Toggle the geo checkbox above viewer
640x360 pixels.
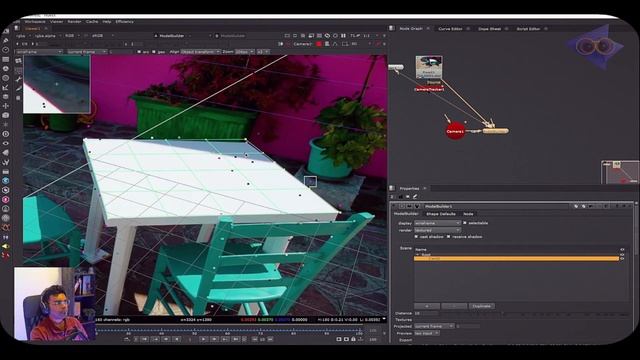click(x=154, y=52)
